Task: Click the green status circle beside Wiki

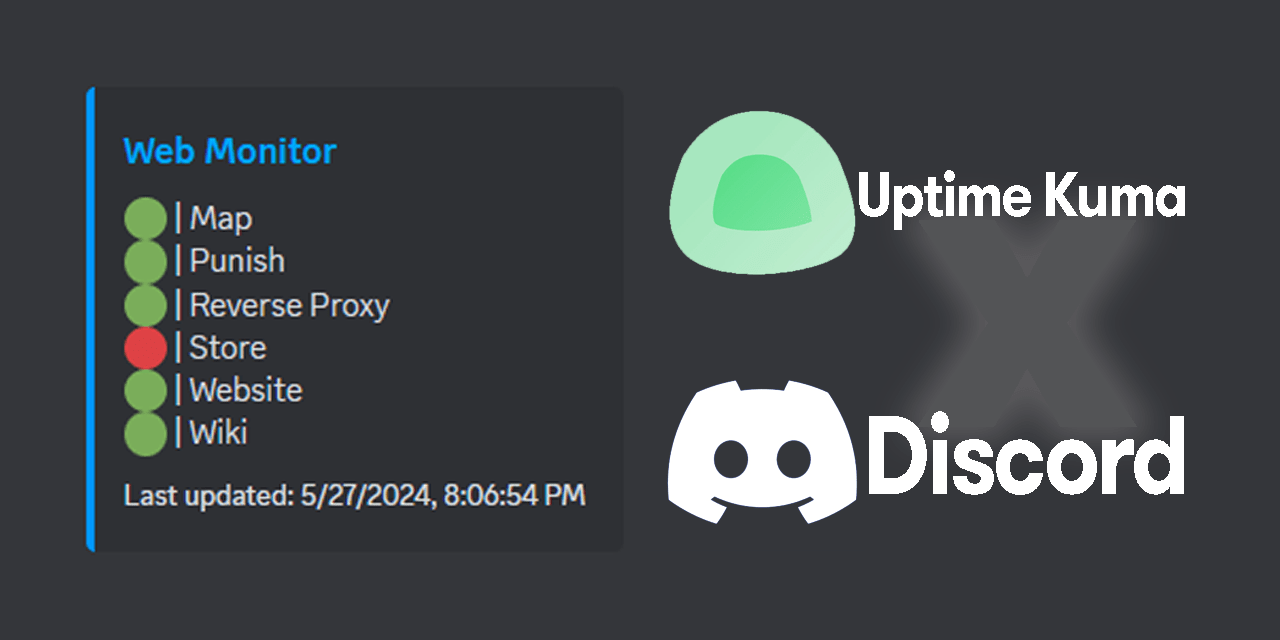Action: click(x=145, y=434)
